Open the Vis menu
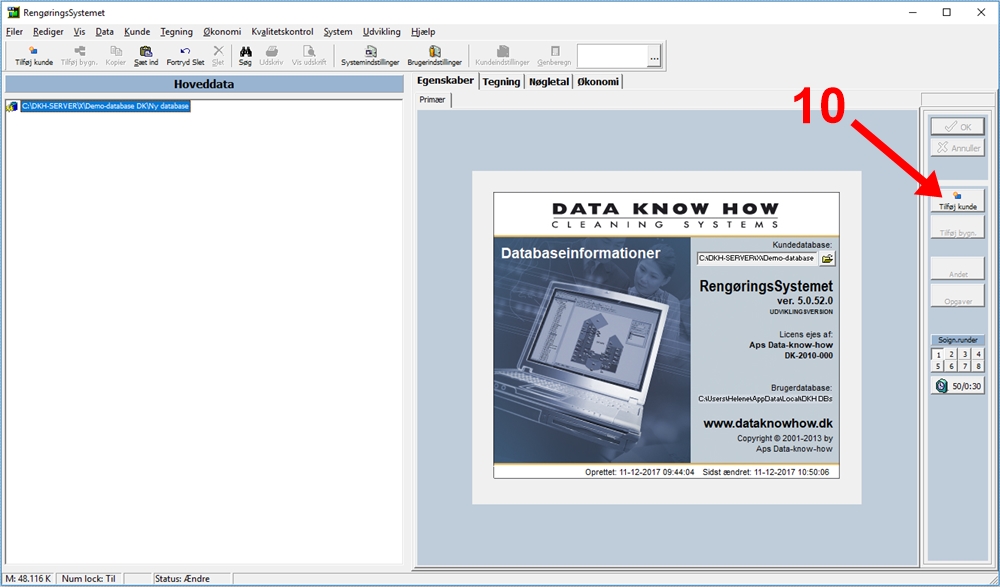This screenshot has height=587, width=1000. pyautogui.click(x=79, y=31)
